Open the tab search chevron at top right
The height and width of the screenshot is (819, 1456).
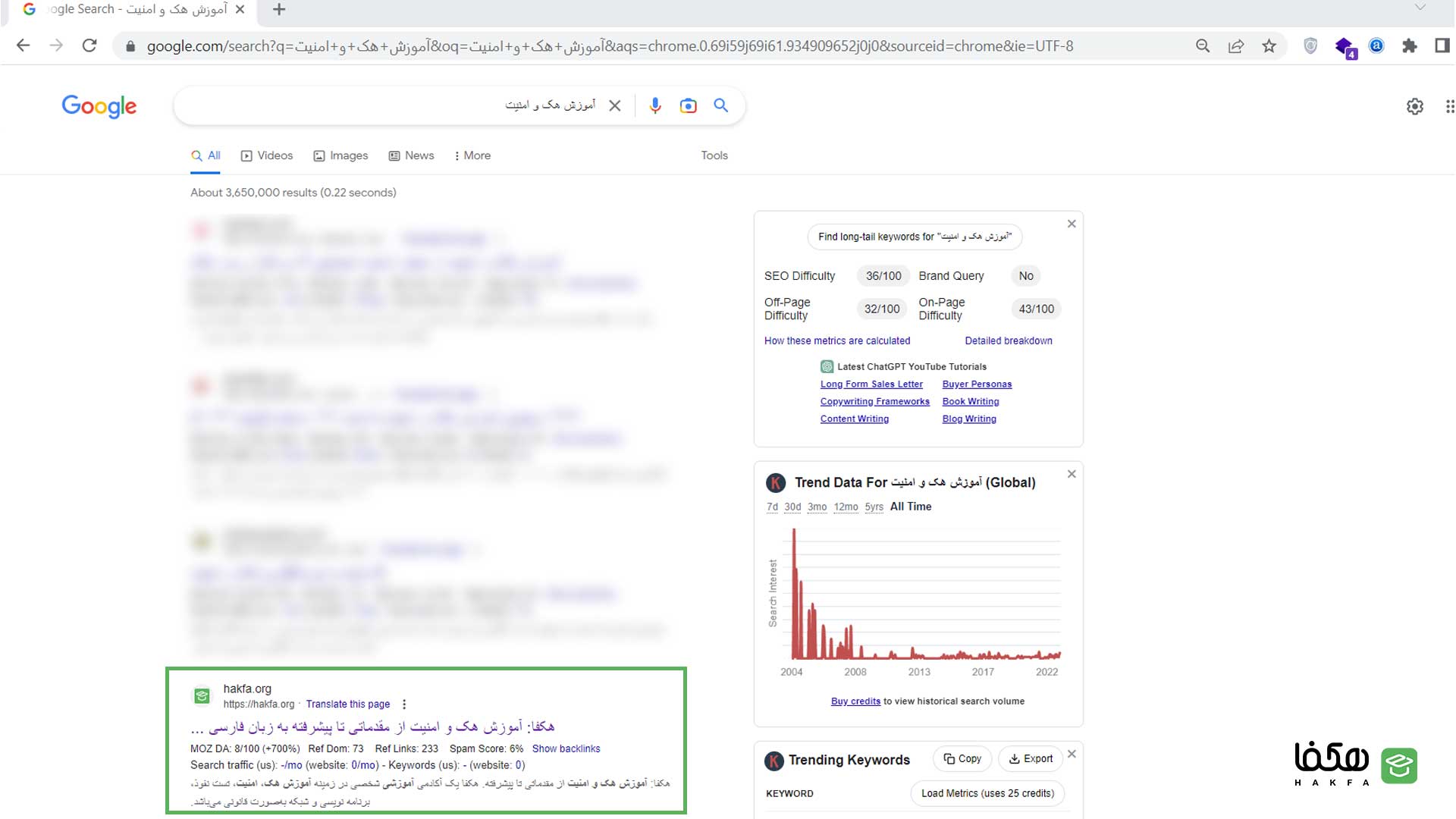click(1420, 8)
